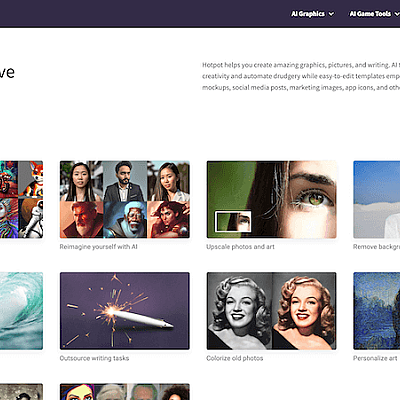
Task: Select the Personalize art painting thumbnail
Action: tap(377, 311)
